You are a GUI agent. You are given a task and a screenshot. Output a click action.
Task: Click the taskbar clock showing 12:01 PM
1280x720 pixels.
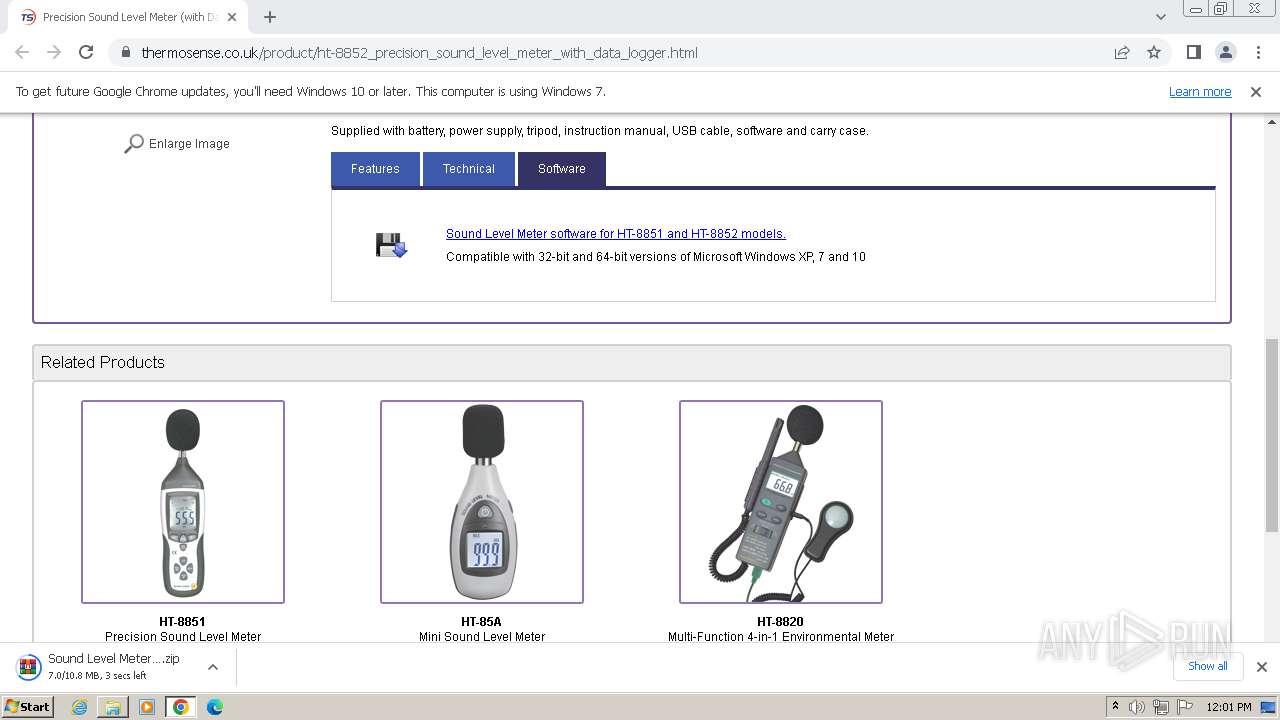[1229, 706]
